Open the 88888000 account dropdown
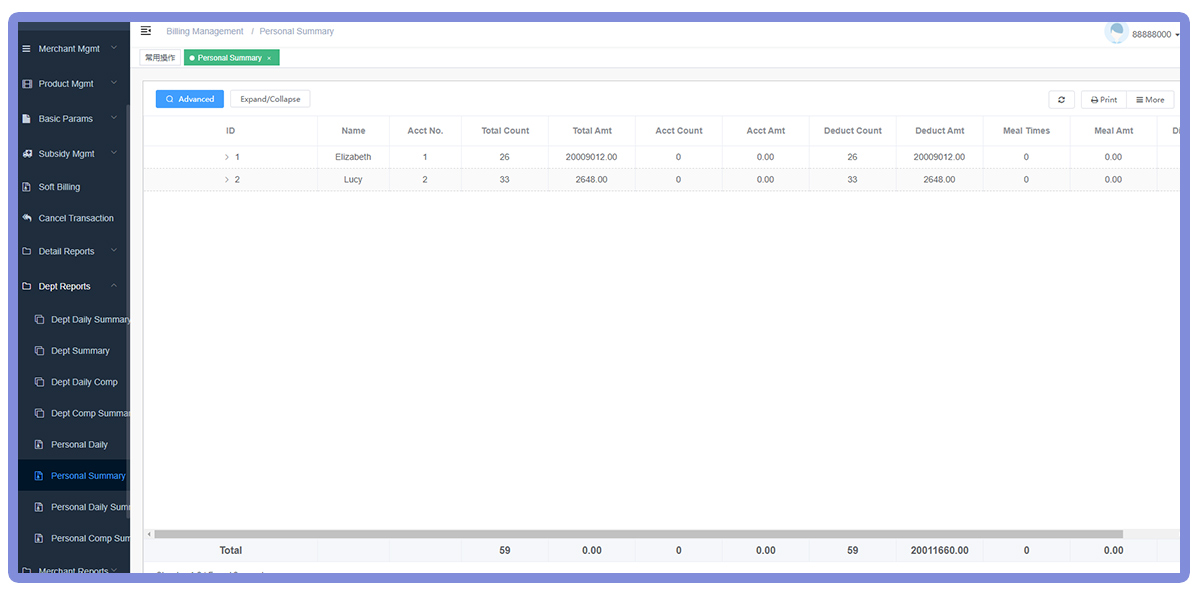 click(x=1155, y=35)
